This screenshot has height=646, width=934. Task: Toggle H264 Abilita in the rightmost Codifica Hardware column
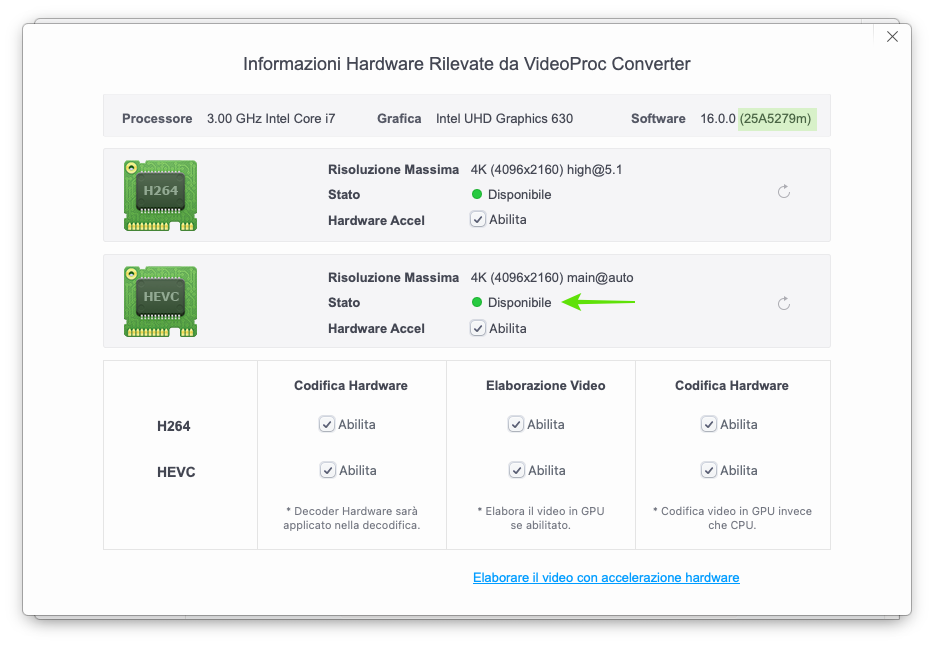709,424
